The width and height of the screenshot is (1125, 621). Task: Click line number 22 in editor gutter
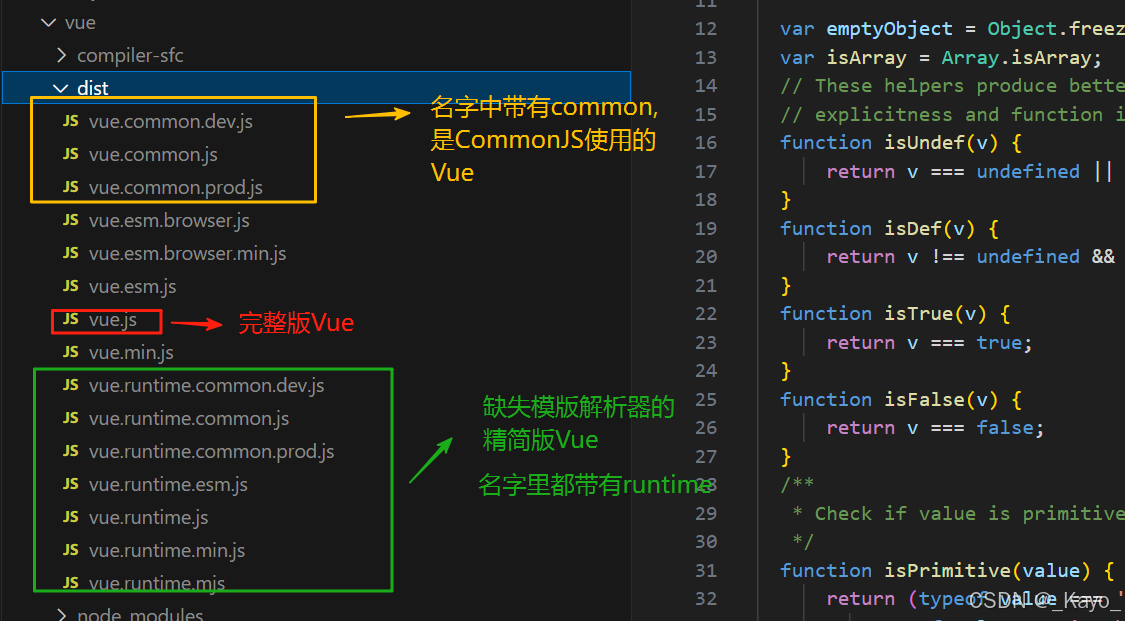click(x=706, y=314)
